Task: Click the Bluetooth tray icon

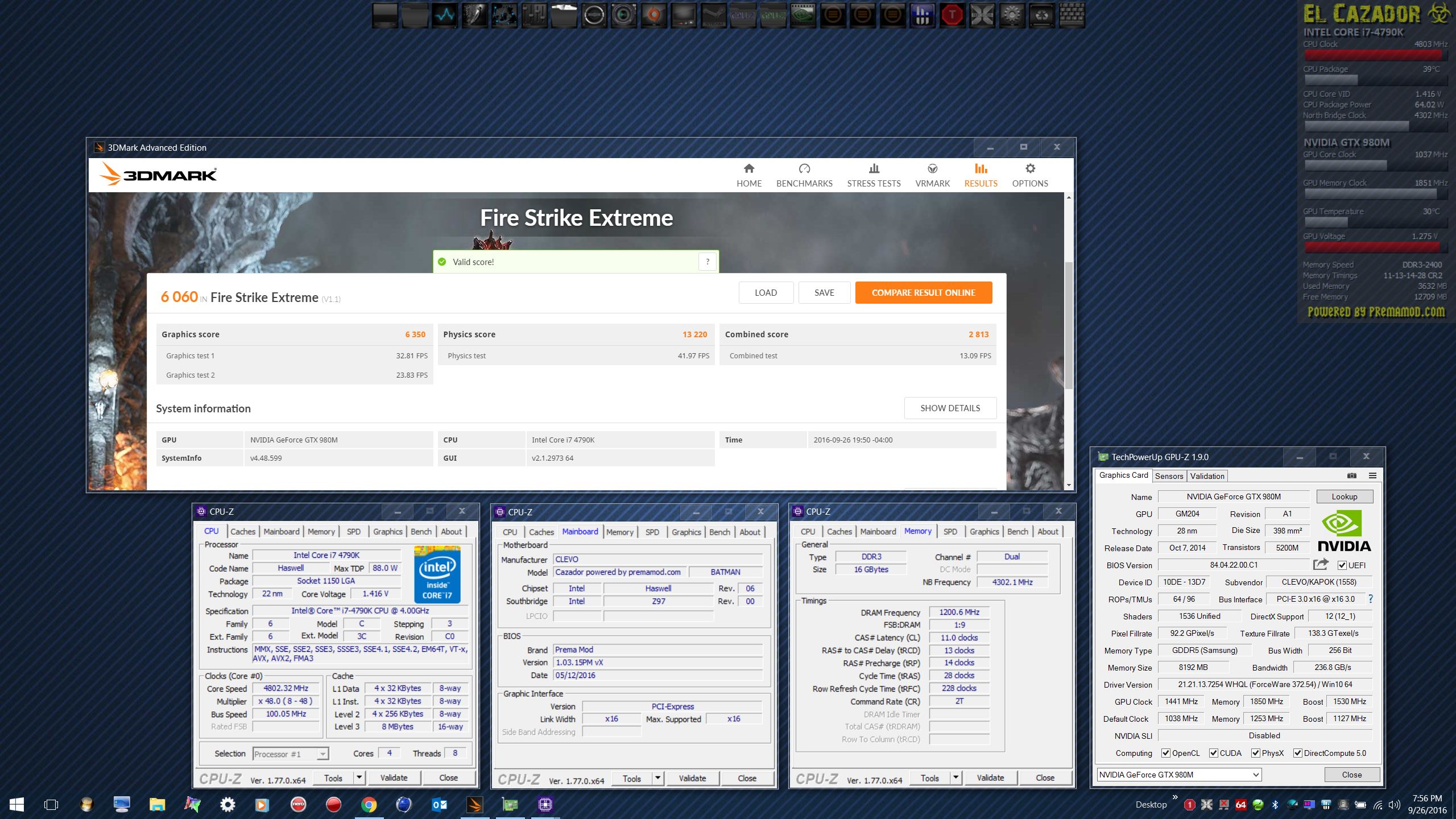Action: pyautogui.click(x=1275, y=805)
